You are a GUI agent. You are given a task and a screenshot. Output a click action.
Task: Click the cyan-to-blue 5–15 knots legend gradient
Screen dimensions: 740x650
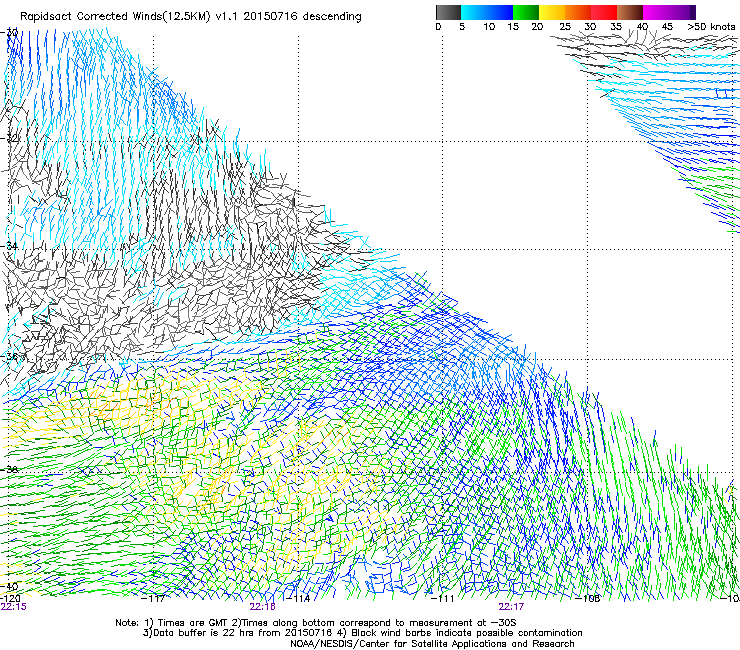[487, 12]
